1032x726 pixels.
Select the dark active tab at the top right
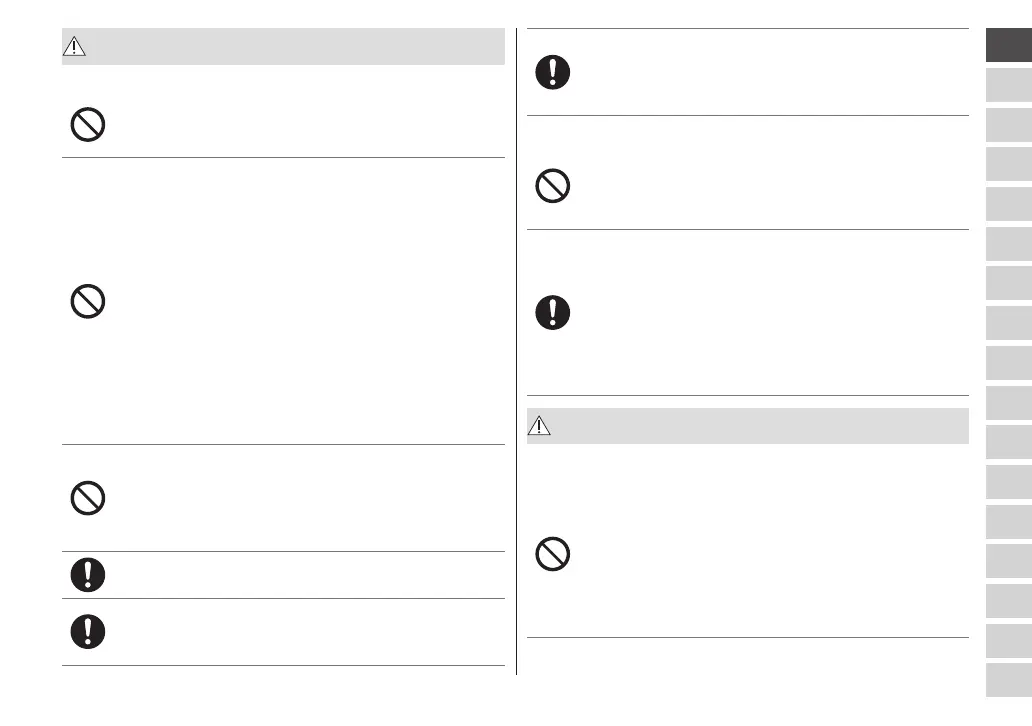tap(1008, 47)
